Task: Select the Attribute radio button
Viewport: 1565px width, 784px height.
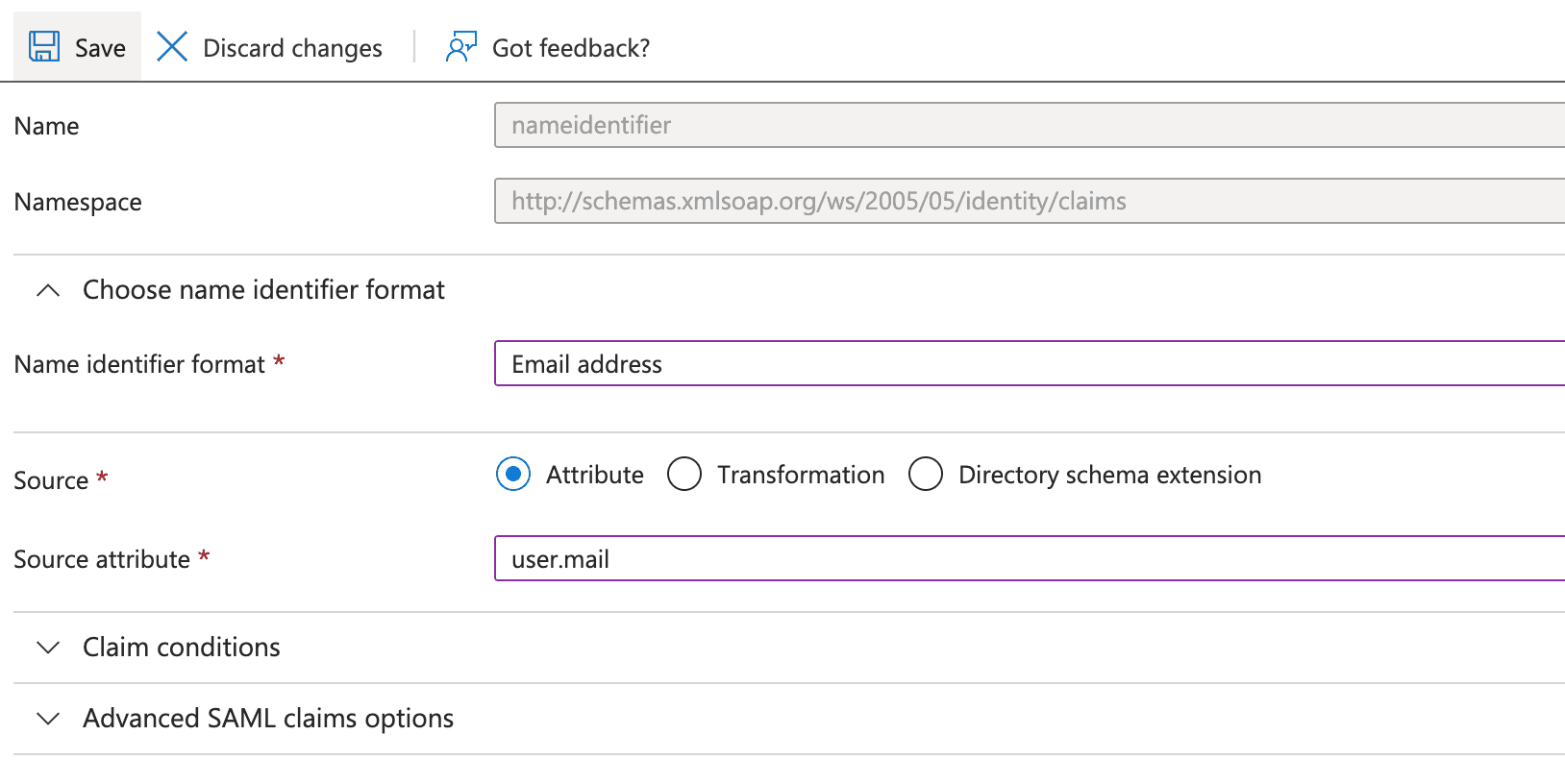Action: pos(513,474)
